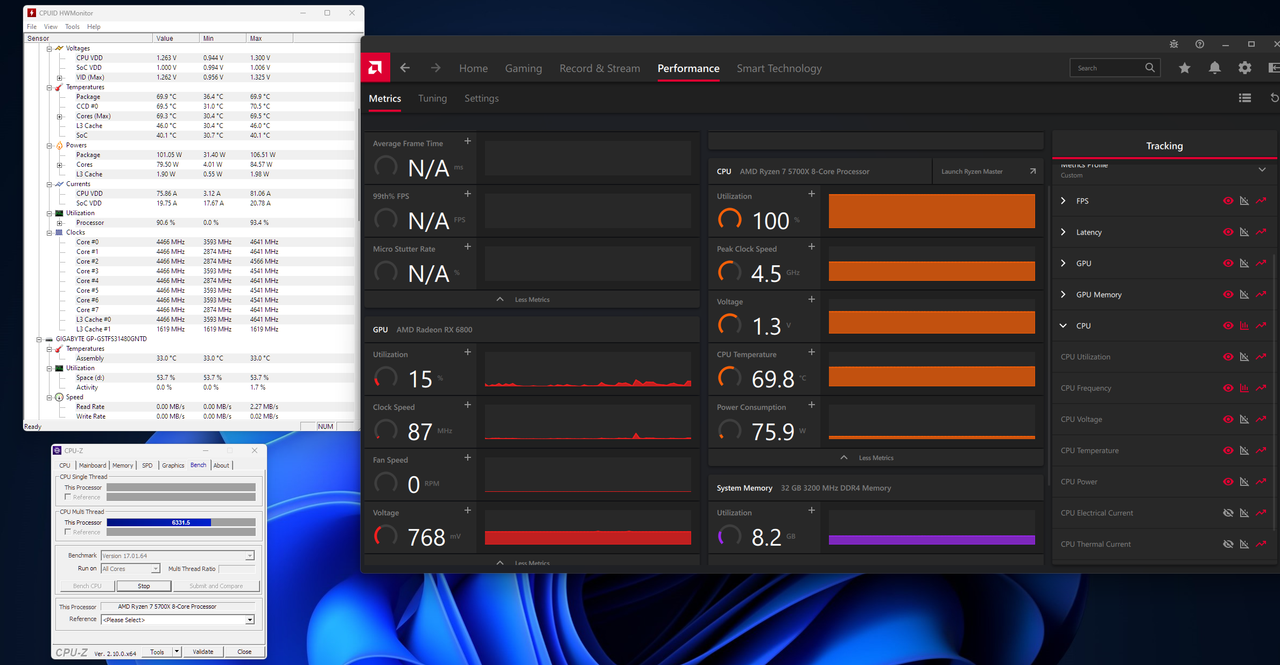
Task: Select the CCD #0 temperature row in HWMonitor
Action: 190,106
